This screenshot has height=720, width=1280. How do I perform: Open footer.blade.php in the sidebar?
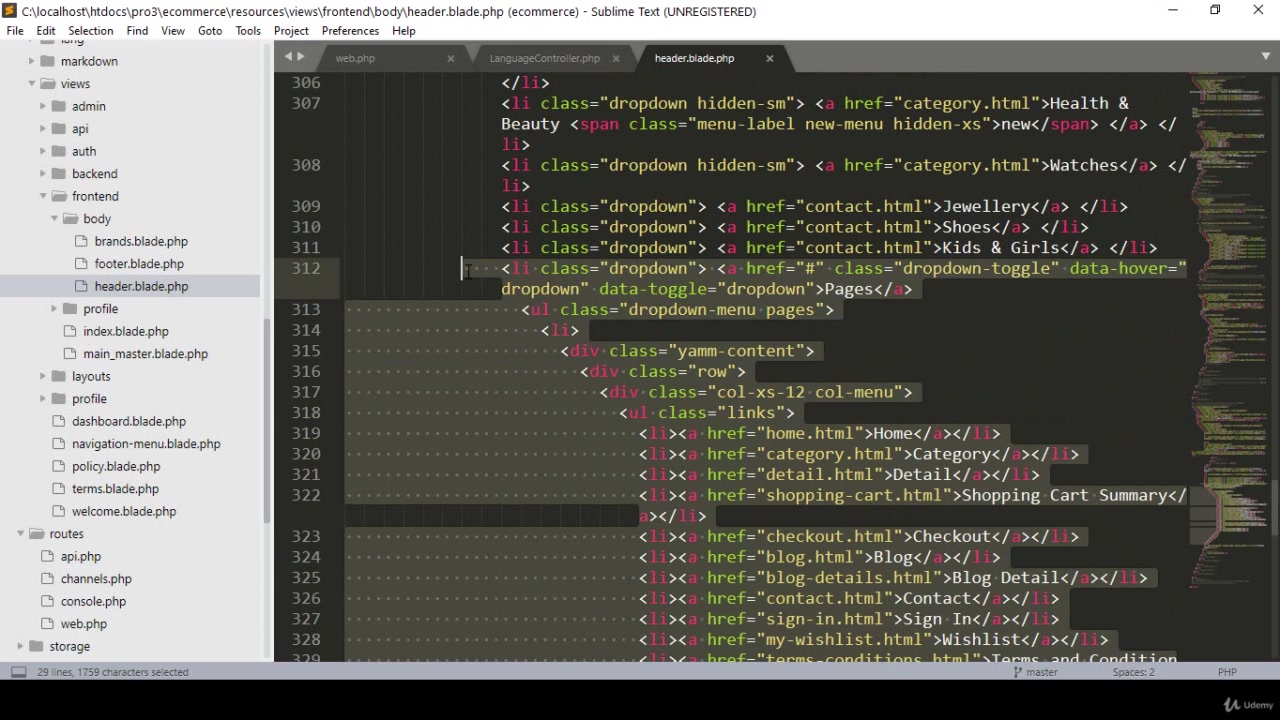pyautogui.click(x=139, y=264)
